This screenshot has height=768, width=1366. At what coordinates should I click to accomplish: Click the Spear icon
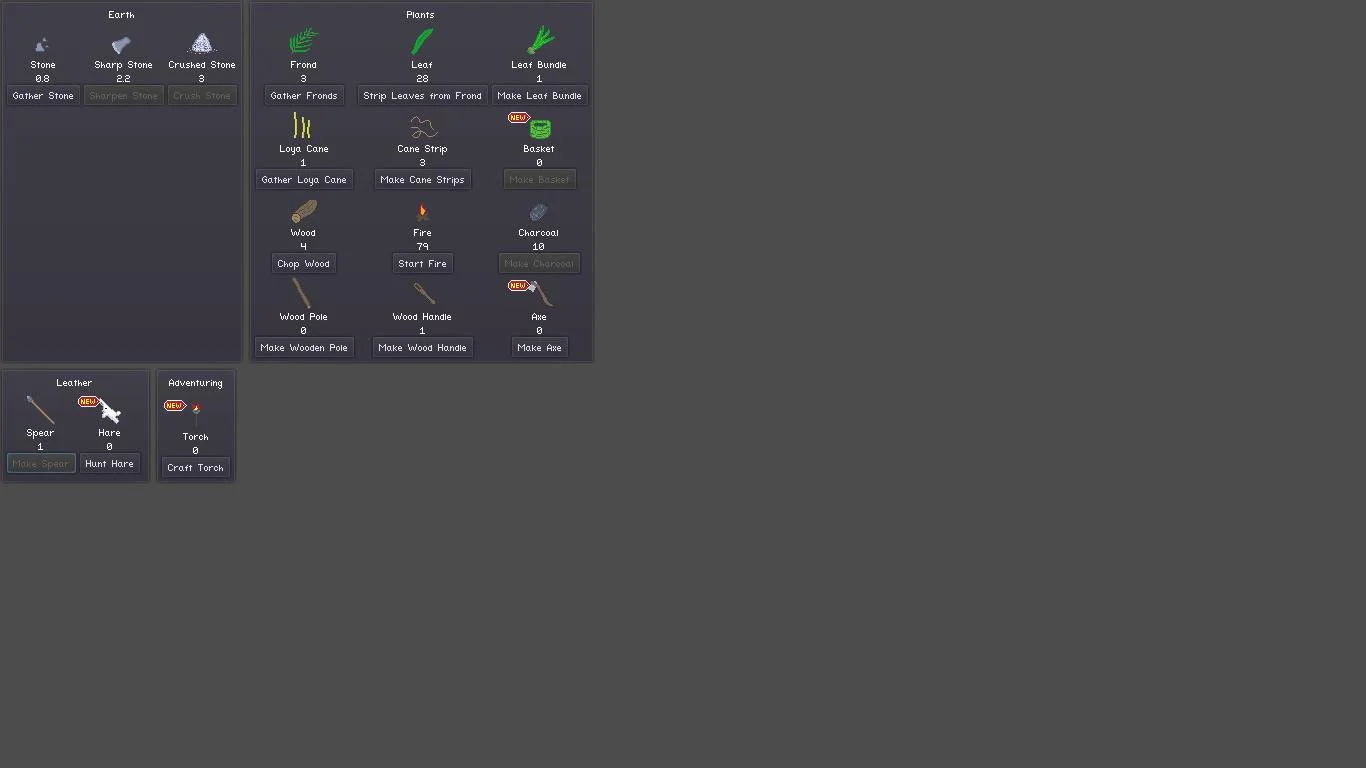(x=40, y=410)
